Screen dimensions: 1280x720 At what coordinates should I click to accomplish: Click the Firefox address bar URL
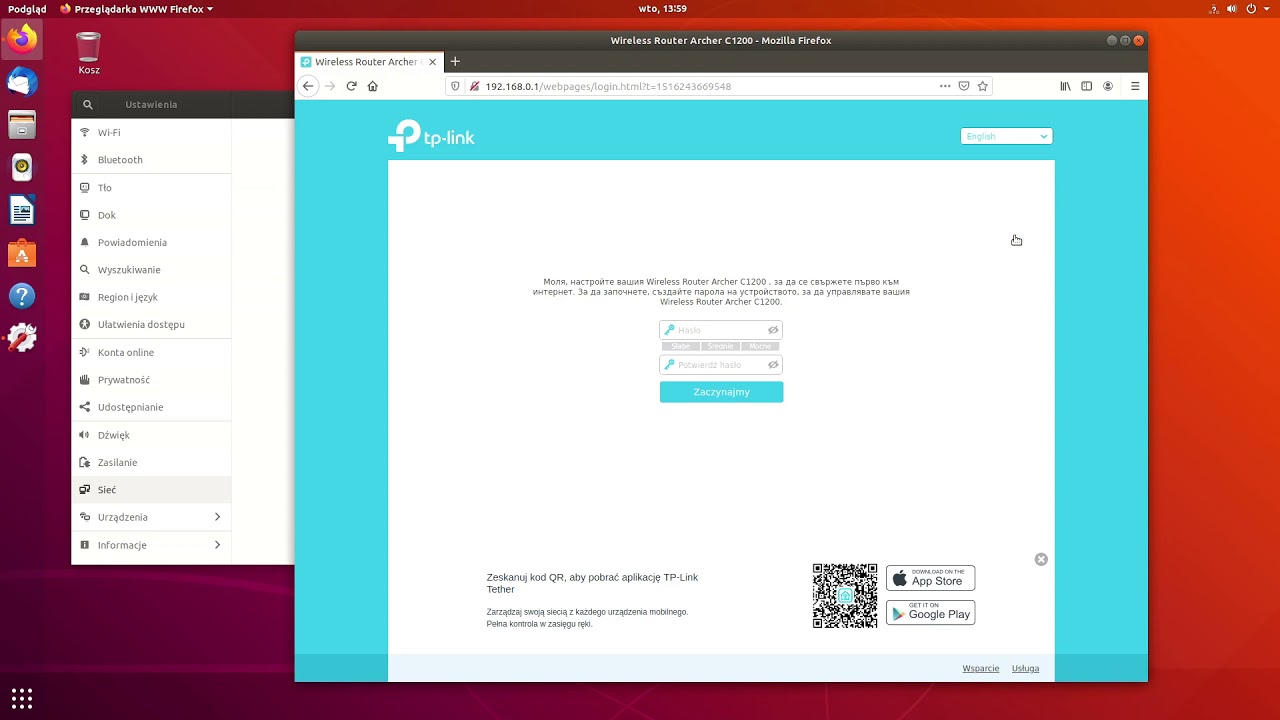click(x=608, y=86)
